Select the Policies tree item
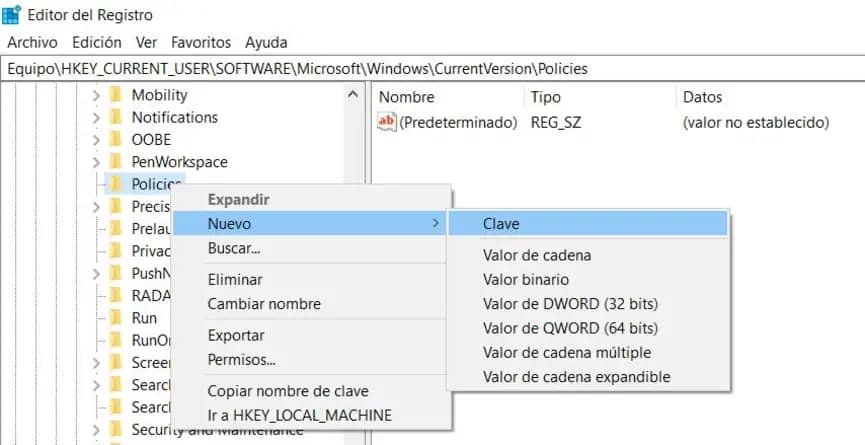 (x=157, y=184)
